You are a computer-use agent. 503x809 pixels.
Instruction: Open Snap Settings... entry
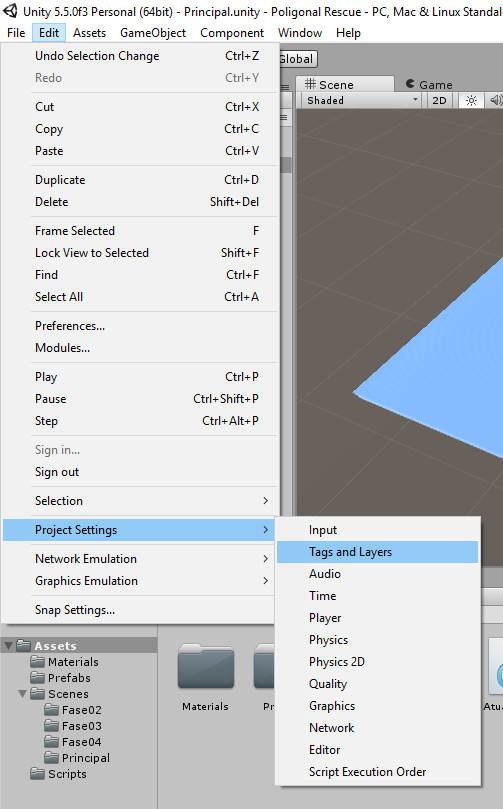coord(140,610)
